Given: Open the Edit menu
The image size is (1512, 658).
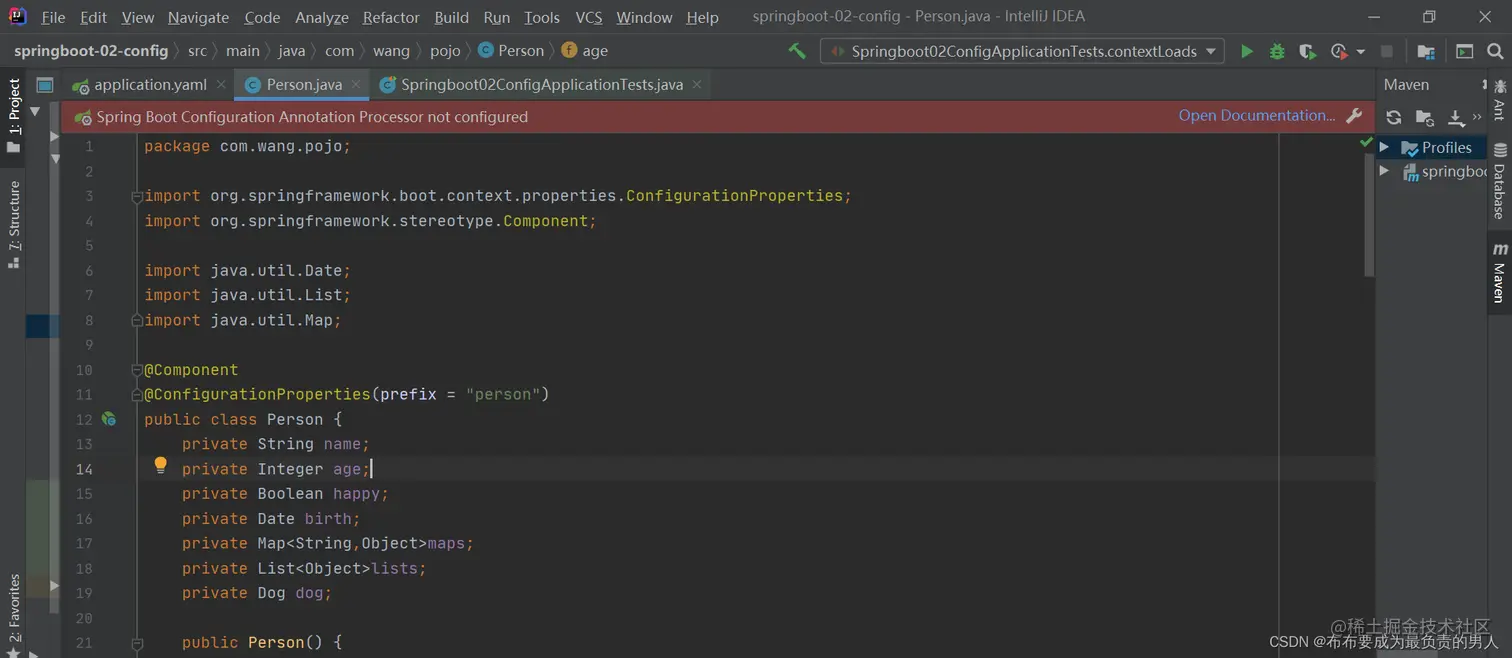Looking at the screenshot, I should point(93,17).
